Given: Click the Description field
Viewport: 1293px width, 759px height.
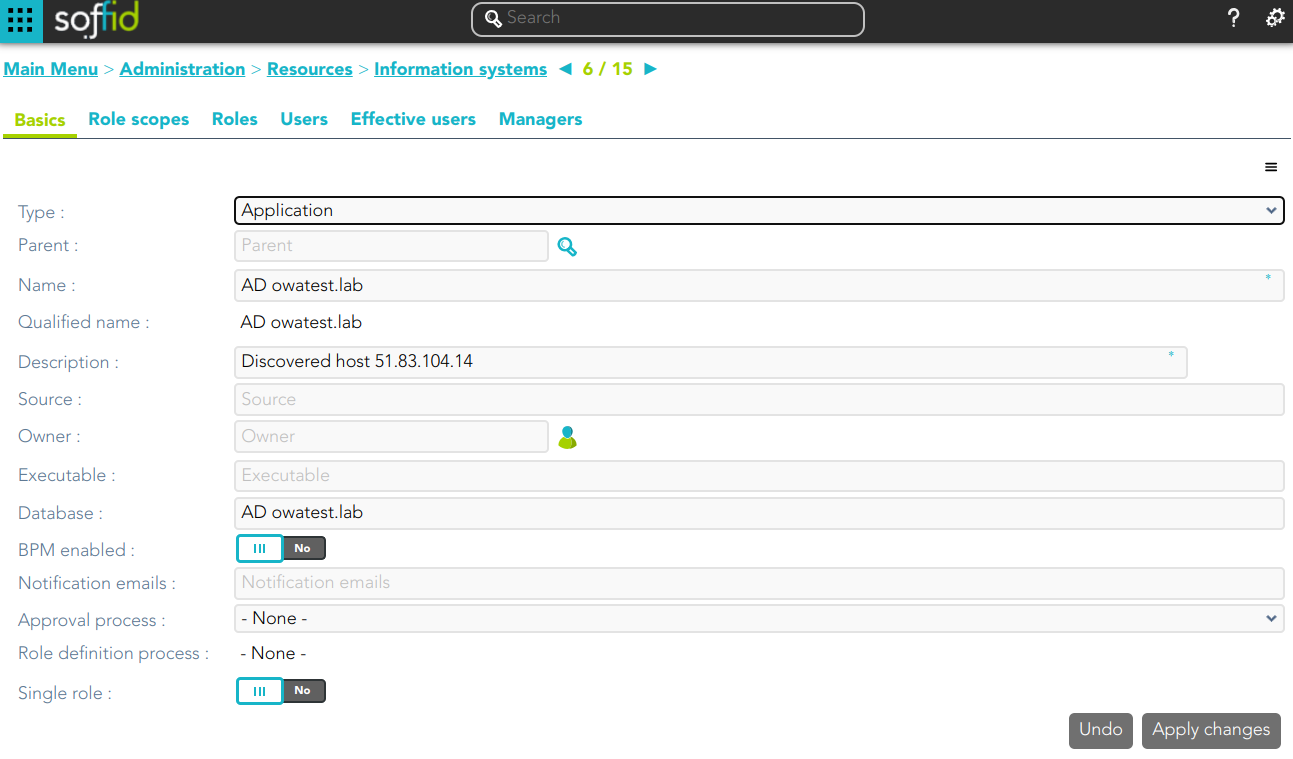Looking at the screenshot, I should [x=711, y=362].
